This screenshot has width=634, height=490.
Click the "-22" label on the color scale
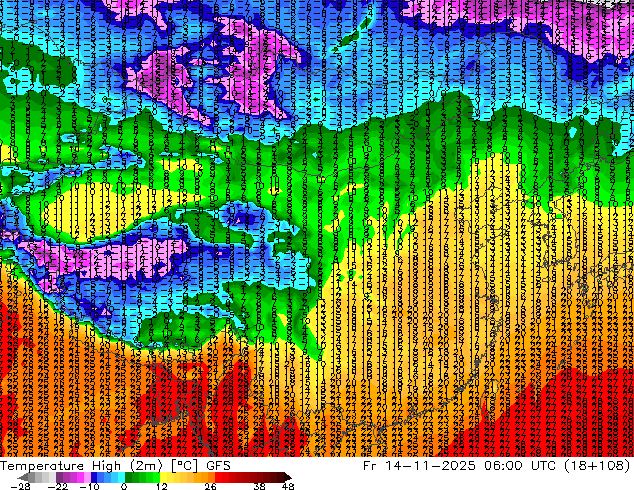(x=58, y=486)
